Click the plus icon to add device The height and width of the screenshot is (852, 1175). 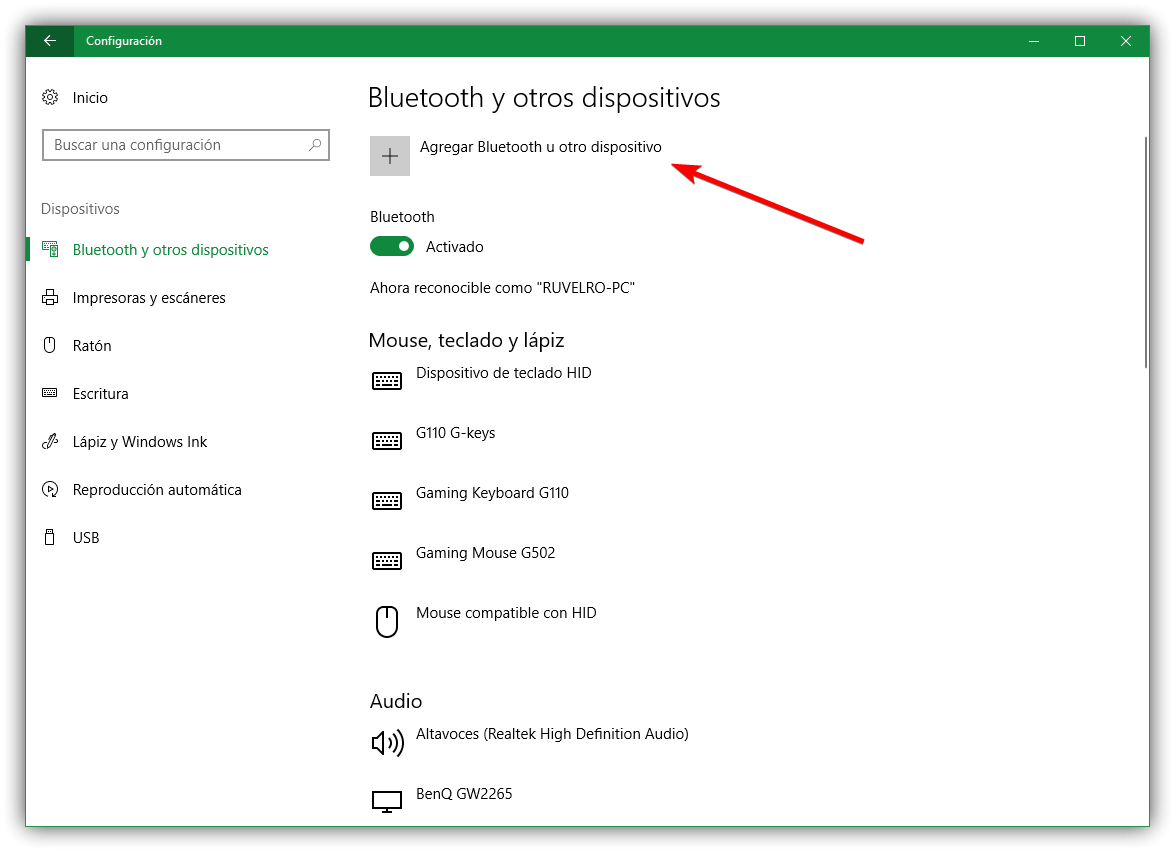390,156
